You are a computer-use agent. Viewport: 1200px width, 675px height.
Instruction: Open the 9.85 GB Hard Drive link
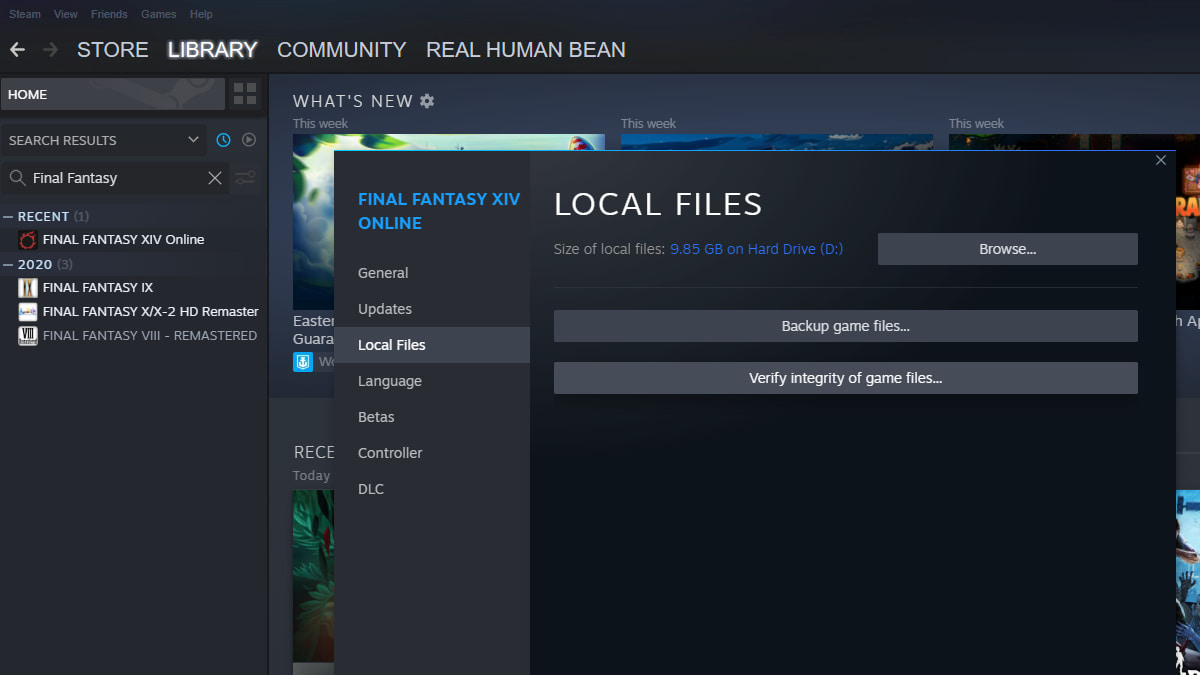[x=756, y=249]
